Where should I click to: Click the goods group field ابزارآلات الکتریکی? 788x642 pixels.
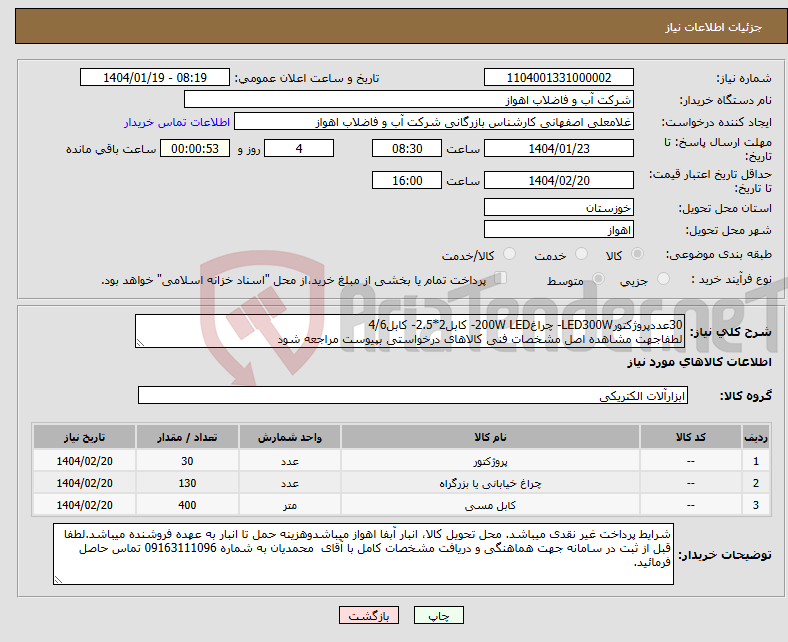pyautogui.click(x=413, y=396)
